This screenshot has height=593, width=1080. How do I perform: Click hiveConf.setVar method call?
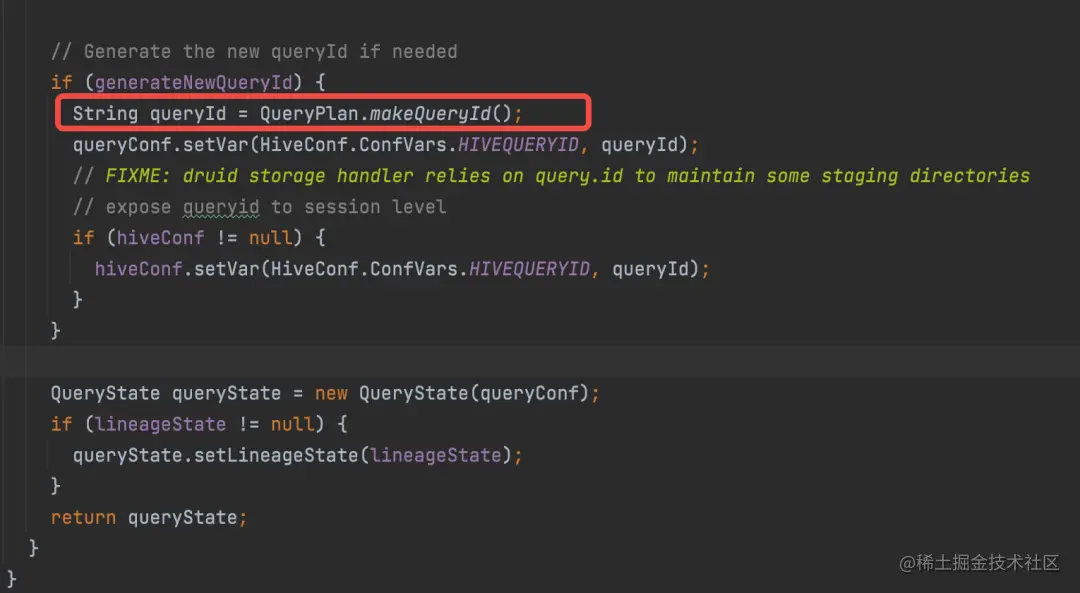tap(177, 269)
